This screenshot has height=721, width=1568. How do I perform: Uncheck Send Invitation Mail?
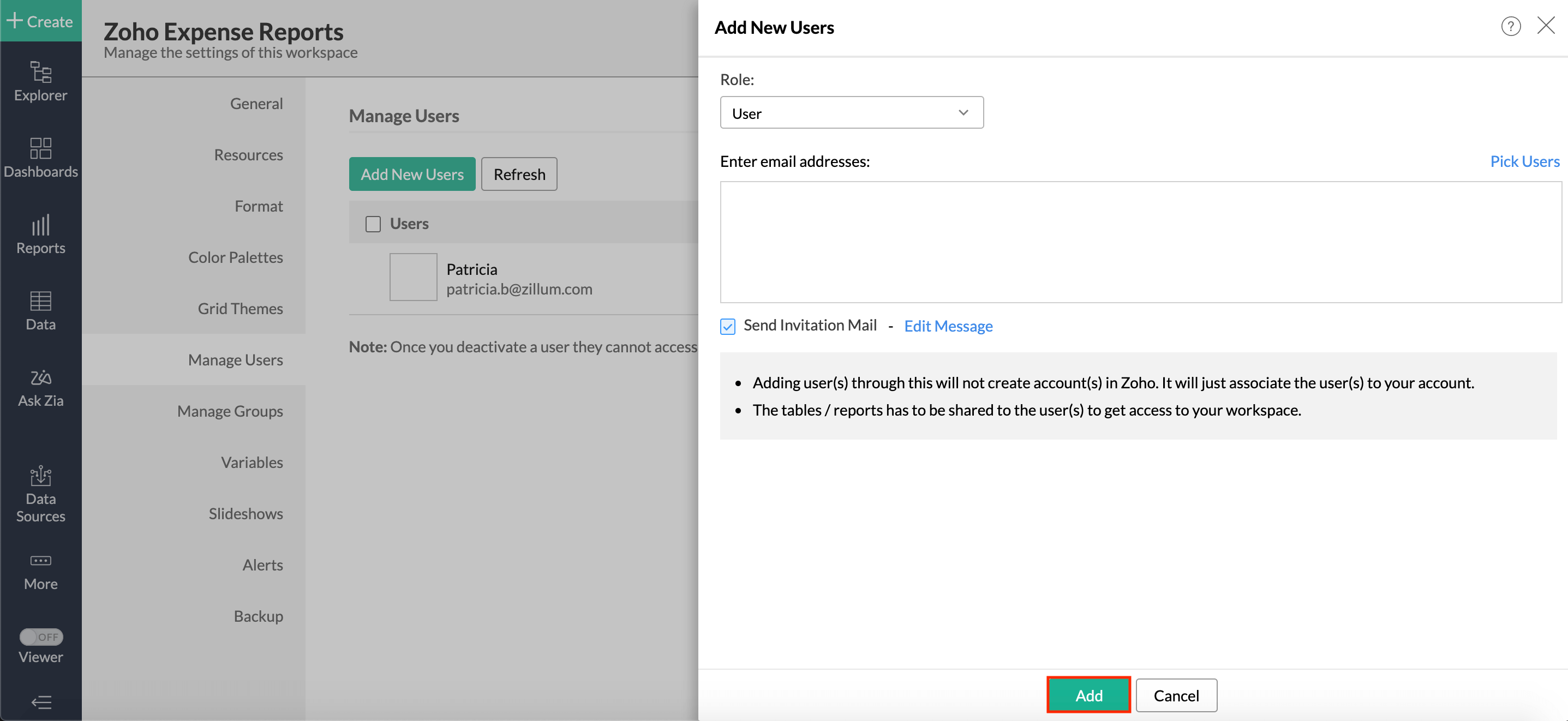tap(727, 326)
